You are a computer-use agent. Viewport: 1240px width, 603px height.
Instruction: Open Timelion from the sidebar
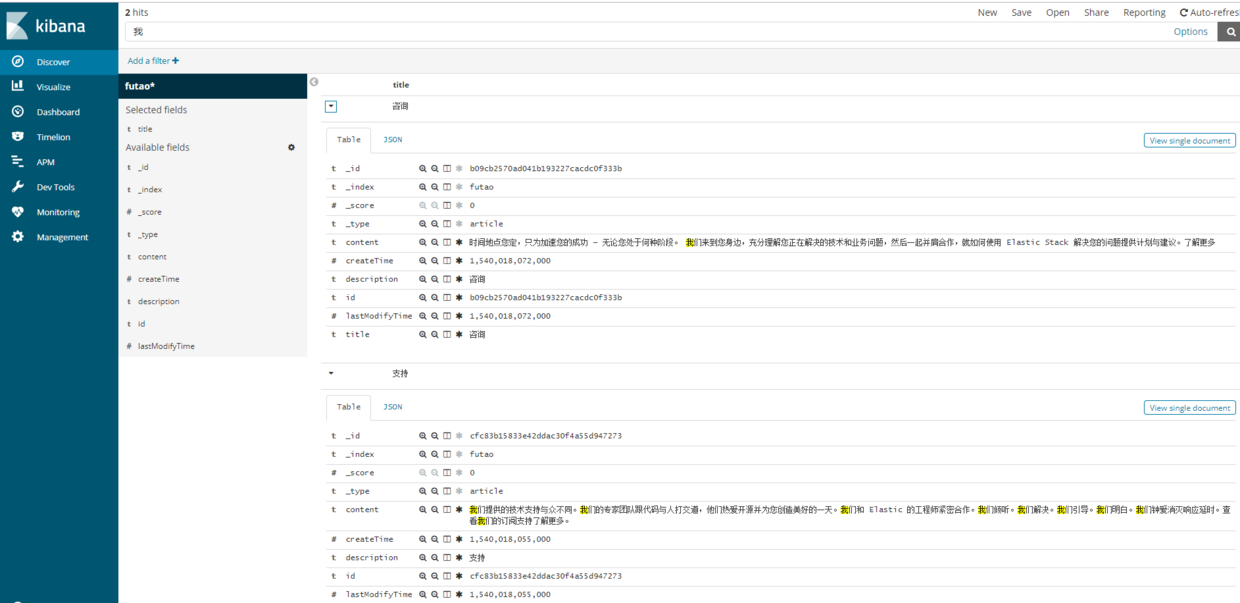[58, 137]
